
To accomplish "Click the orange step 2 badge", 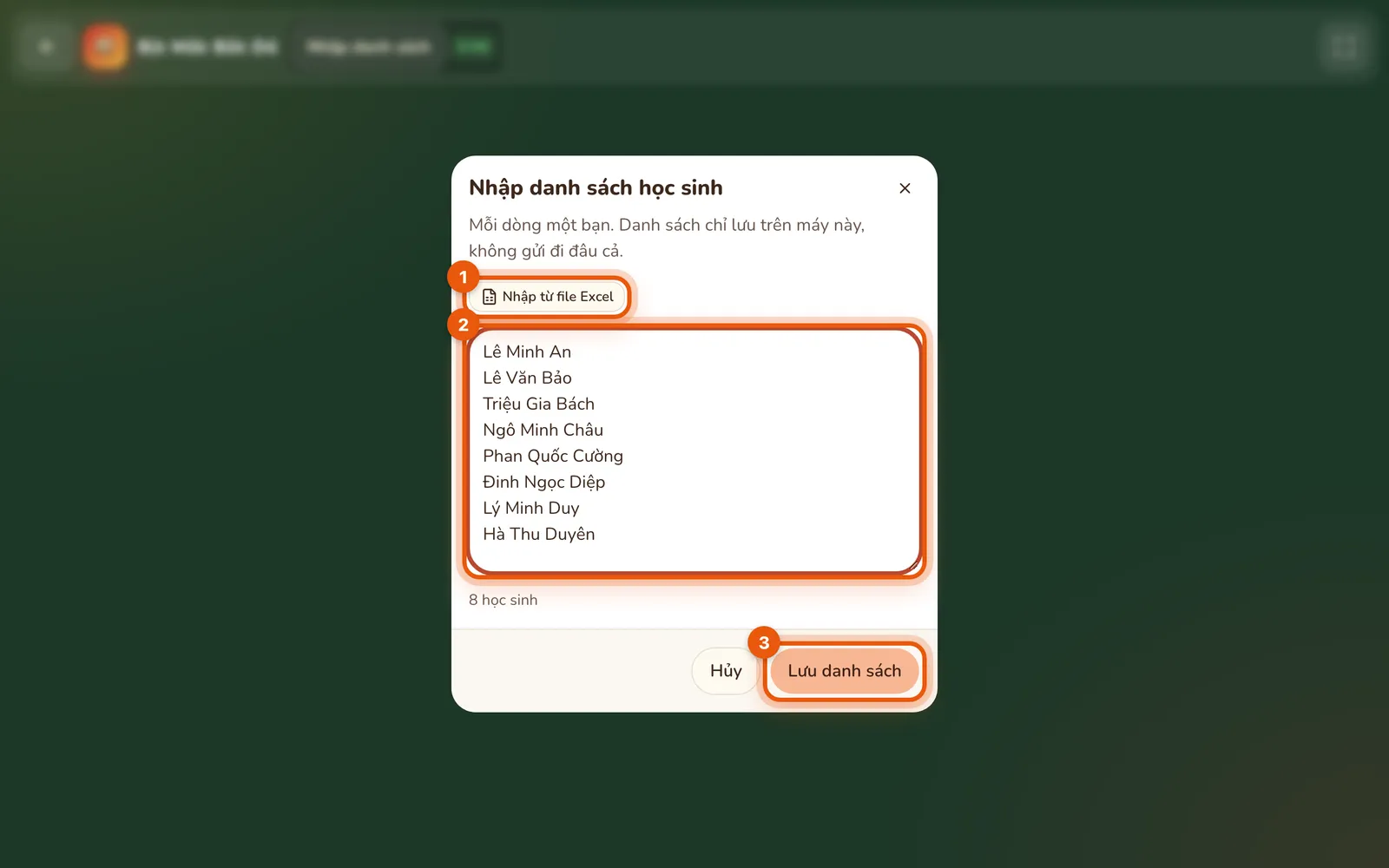I will pos(463,325).
